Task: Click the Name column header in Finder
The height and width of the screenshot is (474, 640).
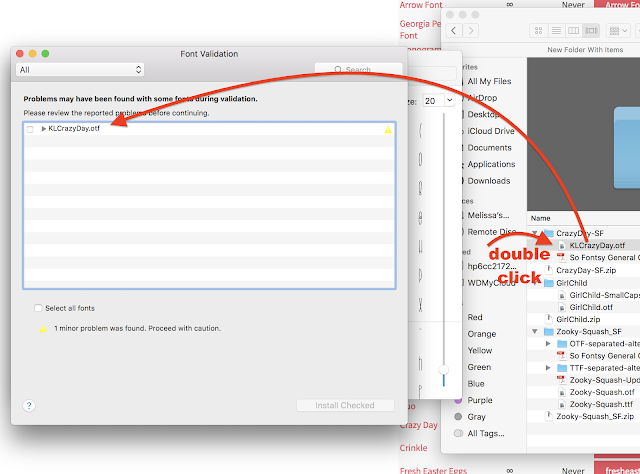Action: (540, 218)
